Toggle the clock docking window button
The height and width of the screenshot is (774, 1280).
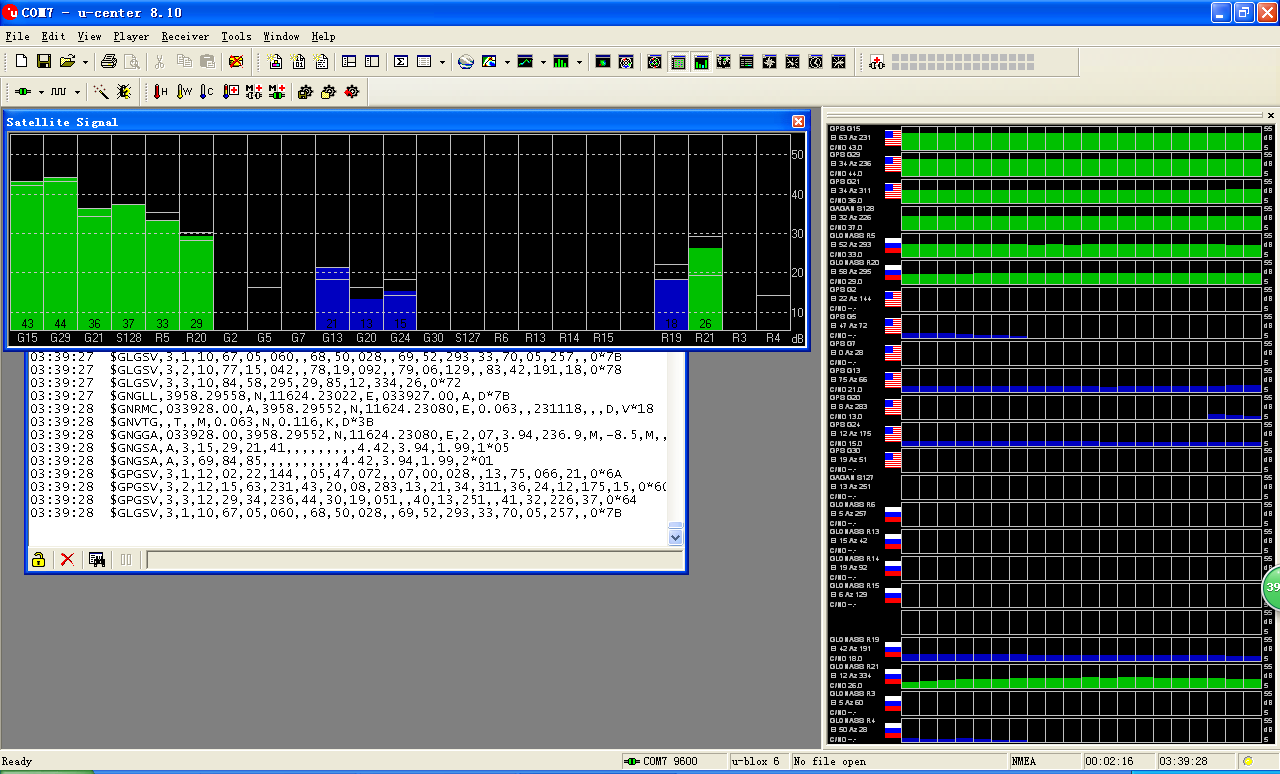pyautogui.click(x=816, y=62)
